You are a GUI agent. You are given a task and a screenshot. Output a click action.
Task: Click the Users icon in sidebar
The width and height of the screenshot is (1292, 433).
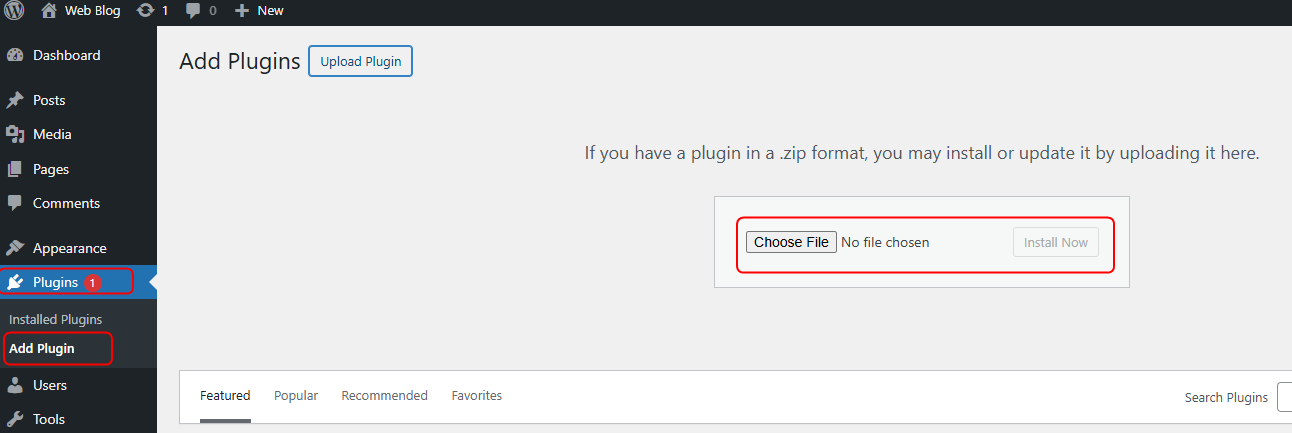click(15, 385)
